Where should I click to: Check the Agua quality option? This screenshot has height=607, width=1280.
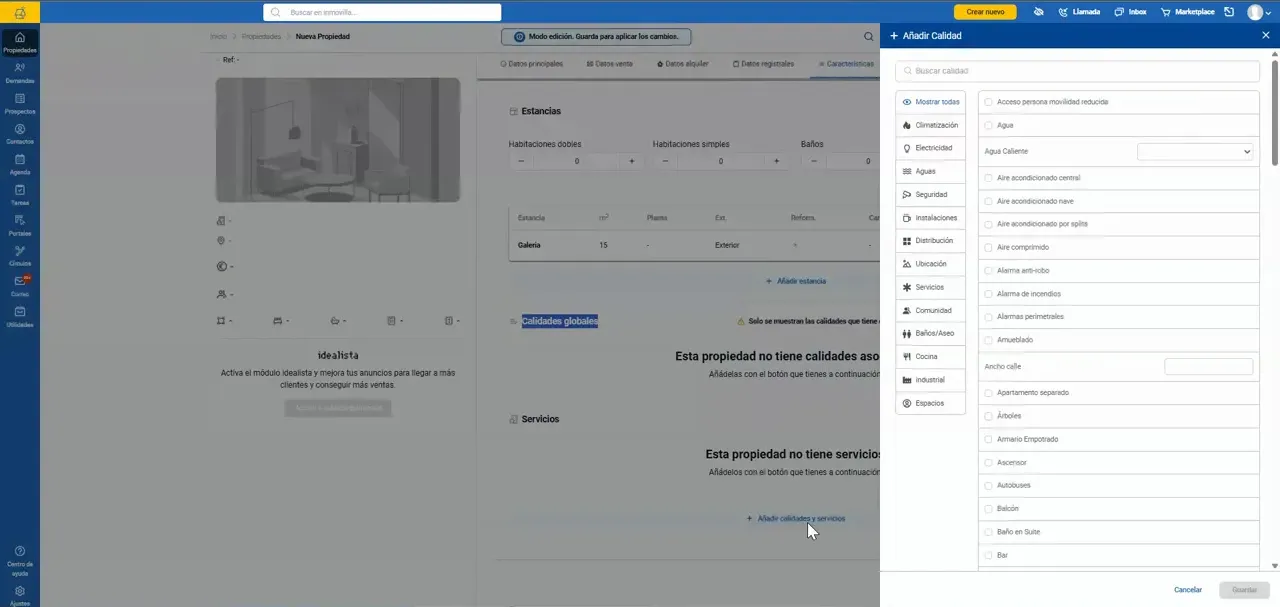click(989, 126)
